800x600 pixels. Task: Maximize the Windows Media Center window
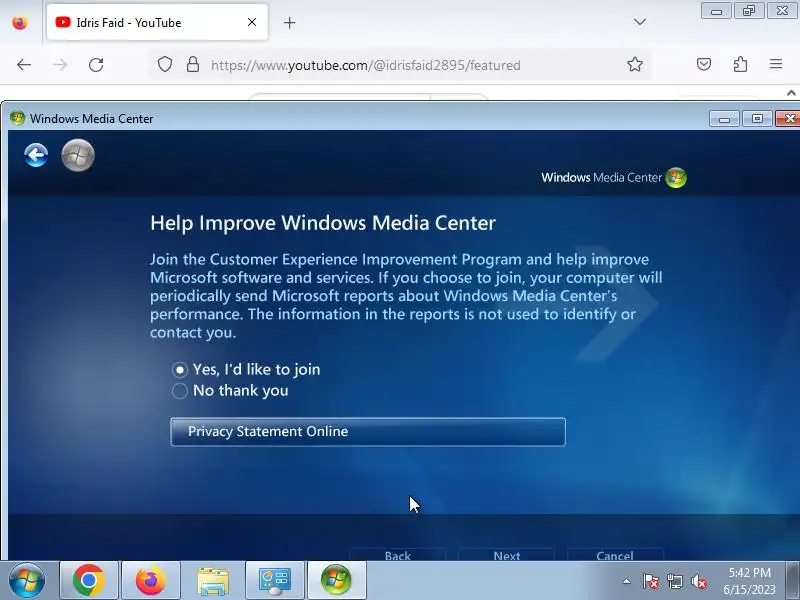757,119
